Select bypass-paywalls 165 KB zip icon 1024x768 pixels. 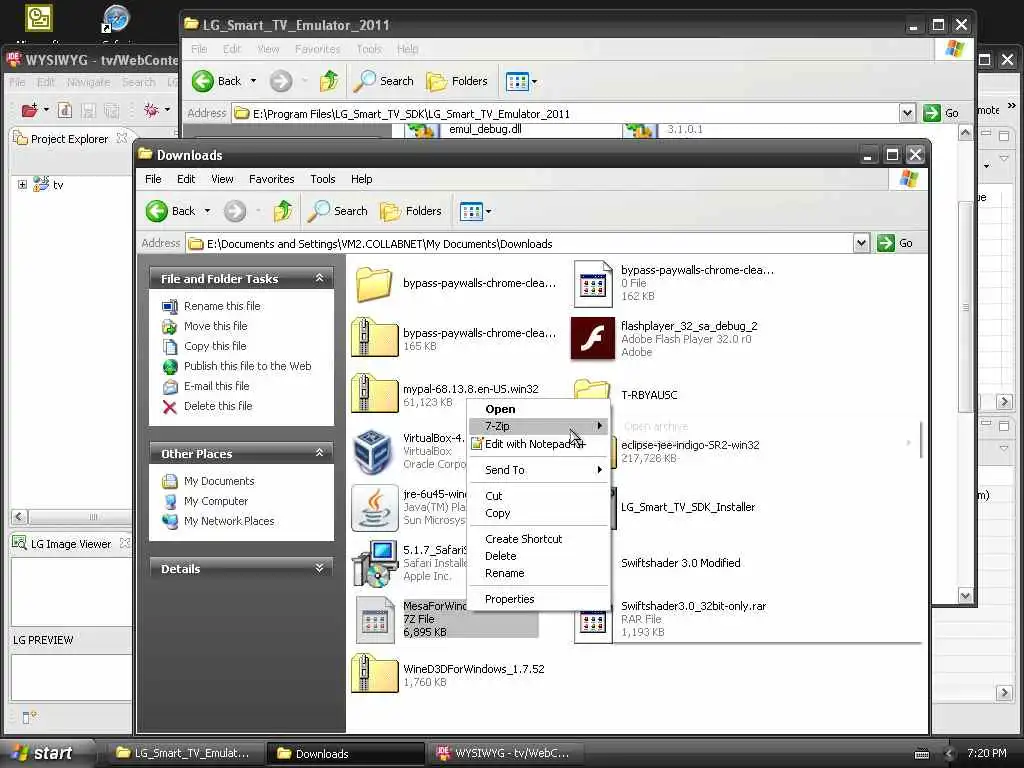[374, 338]
